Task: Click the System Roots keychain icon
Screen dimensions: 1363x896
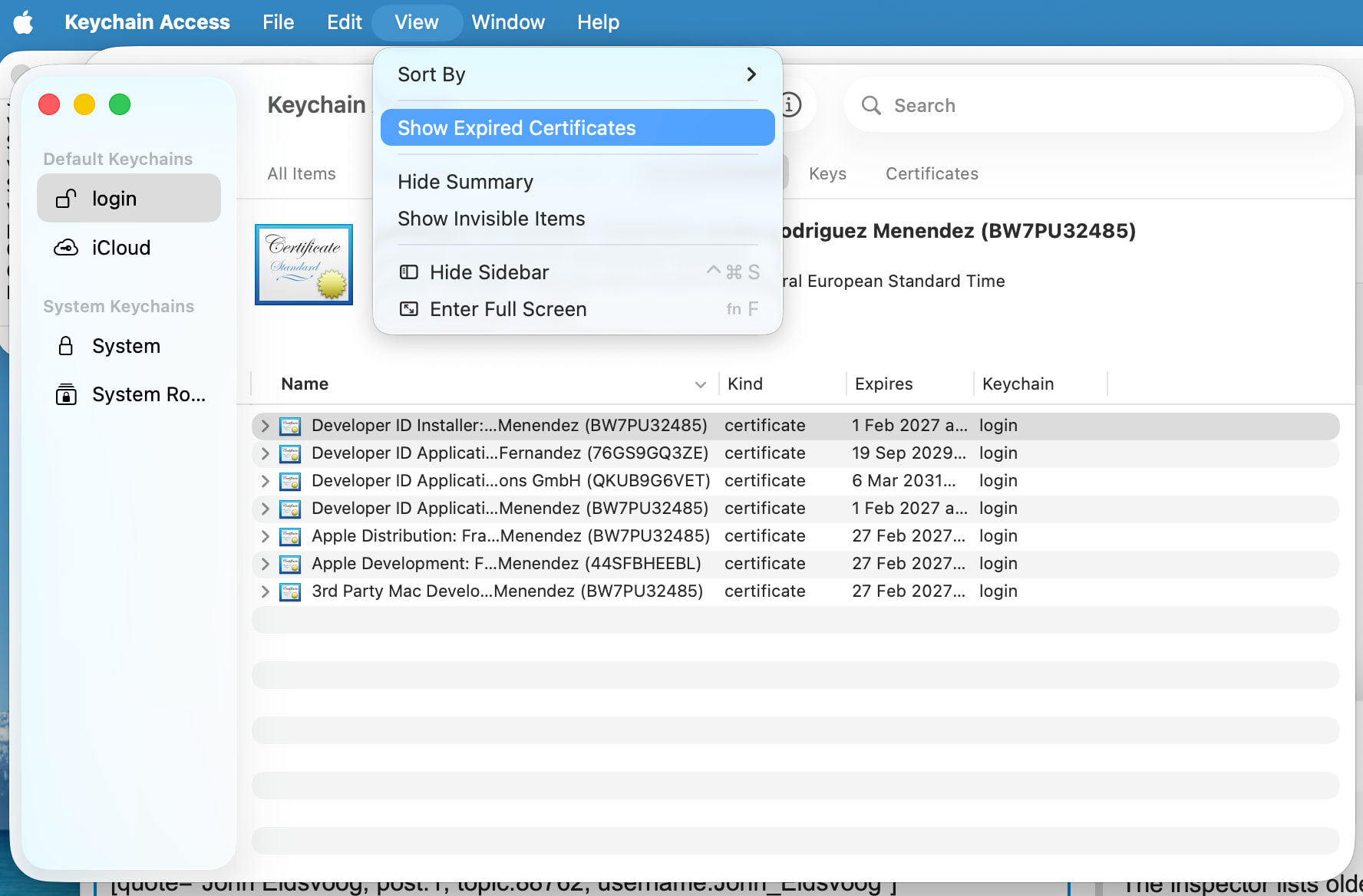Action: [x=66, y=394]
